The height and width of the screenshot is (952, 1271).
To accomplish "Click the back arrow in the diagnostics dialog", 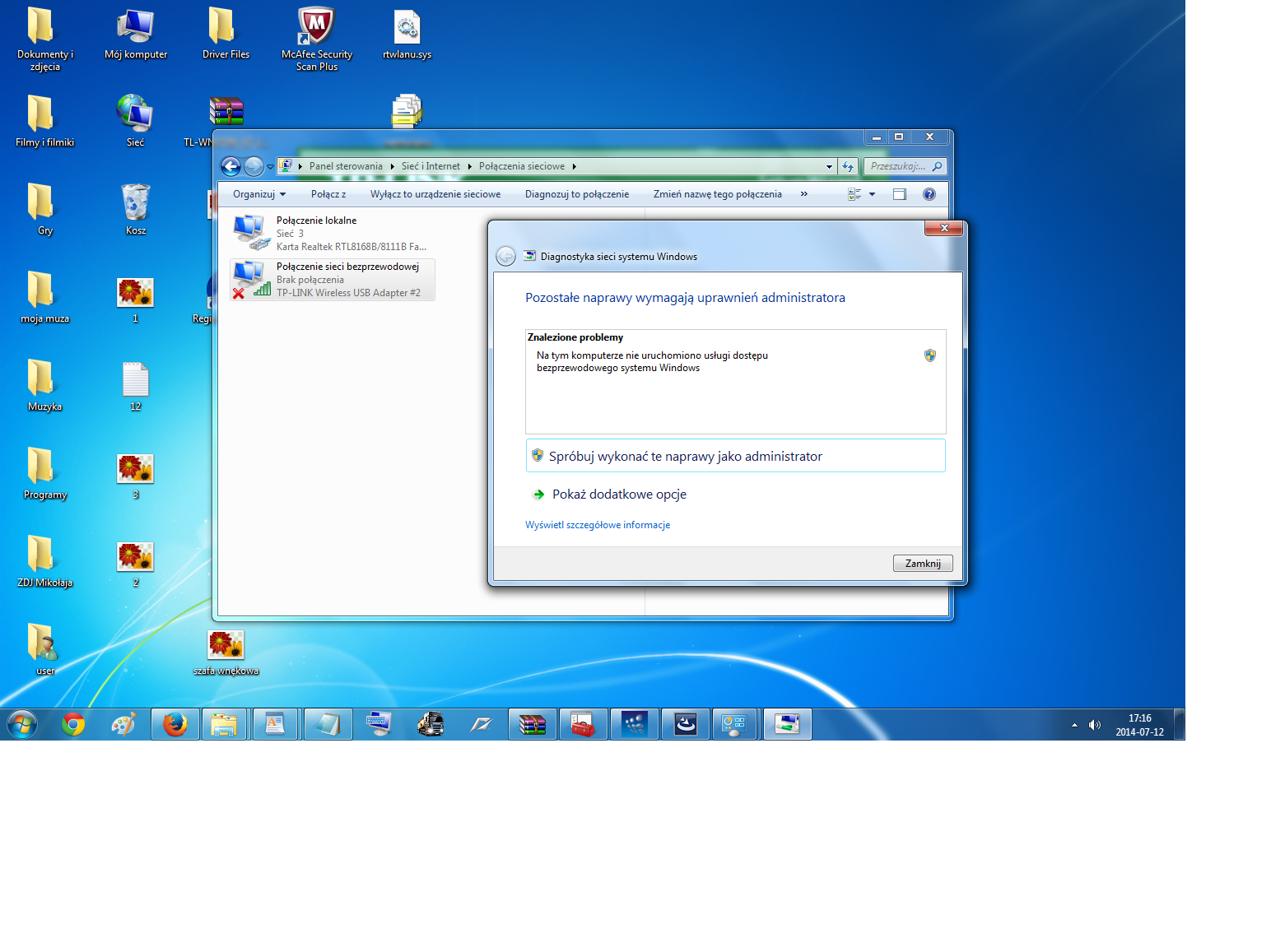I will (x=506, y=257).
